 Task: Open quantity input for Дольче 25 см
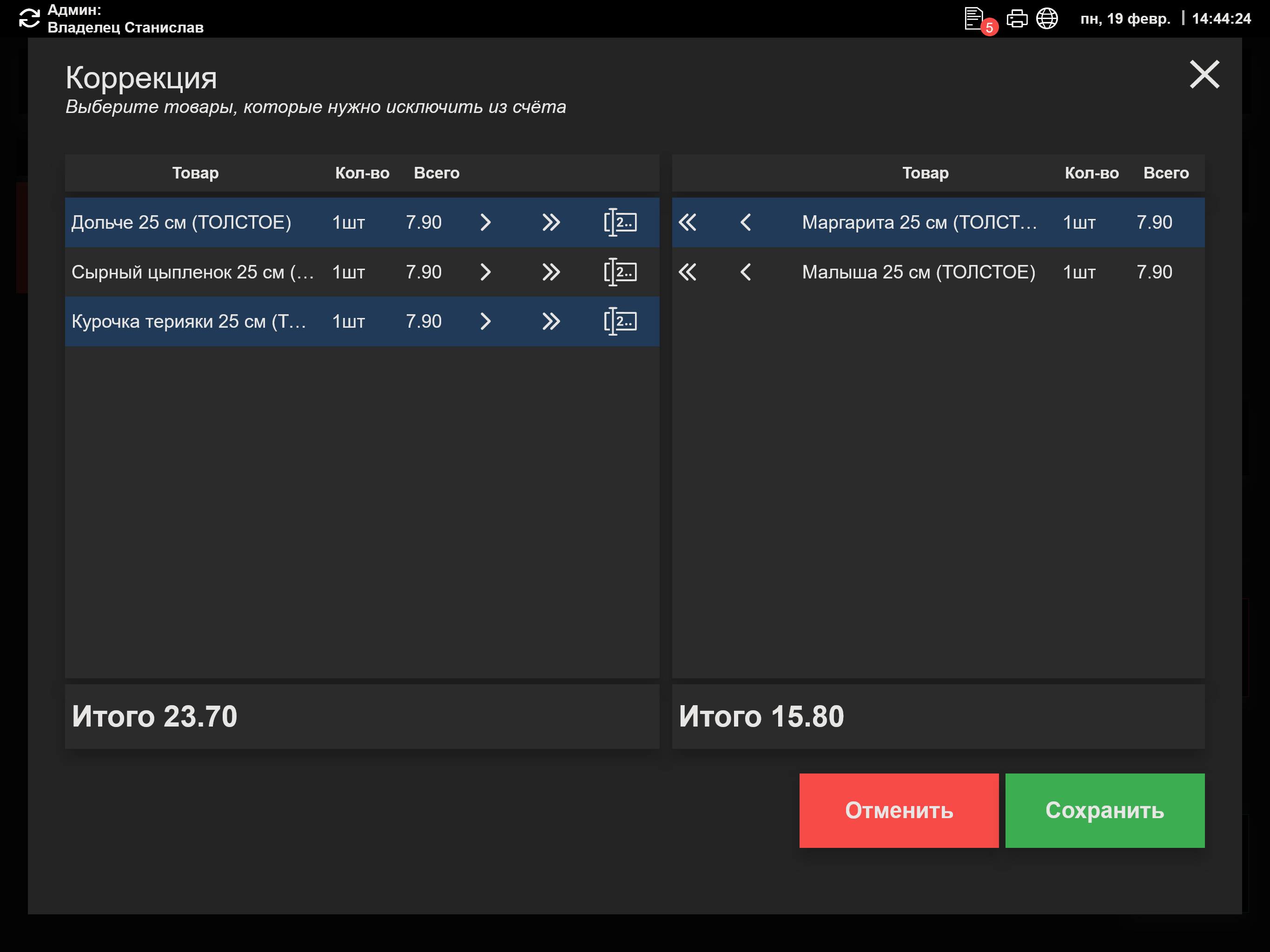(620, 222)
